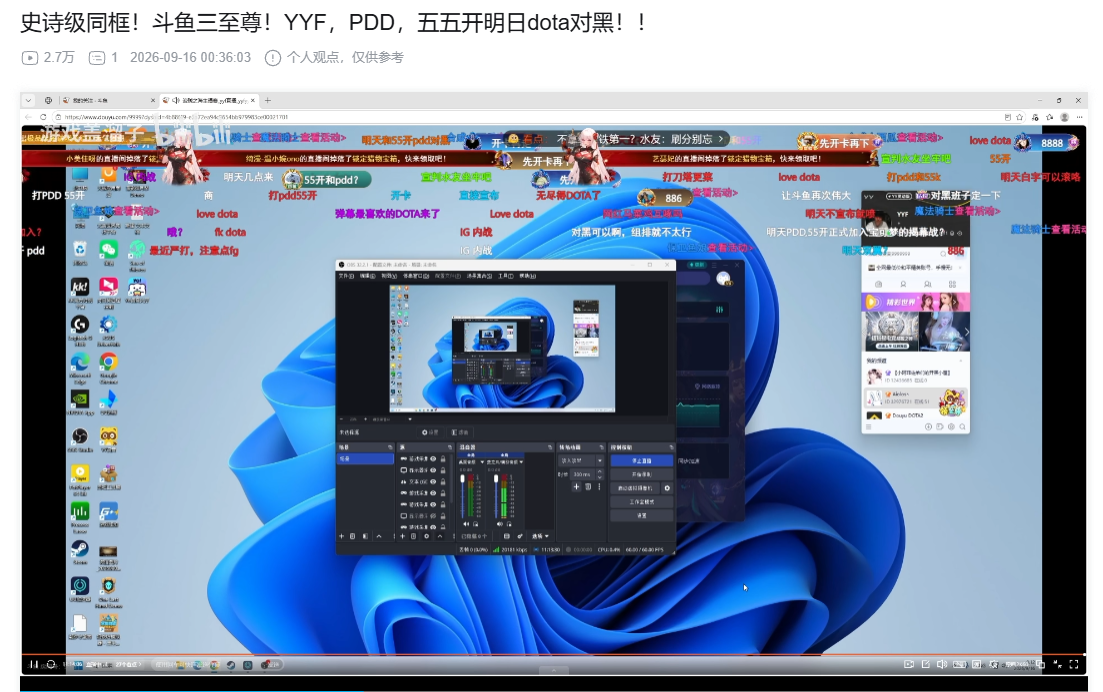This screenshot has height=692, width=1103.
Task: Expand the desktop audio channel dropdown arrow
Action: 483,462
